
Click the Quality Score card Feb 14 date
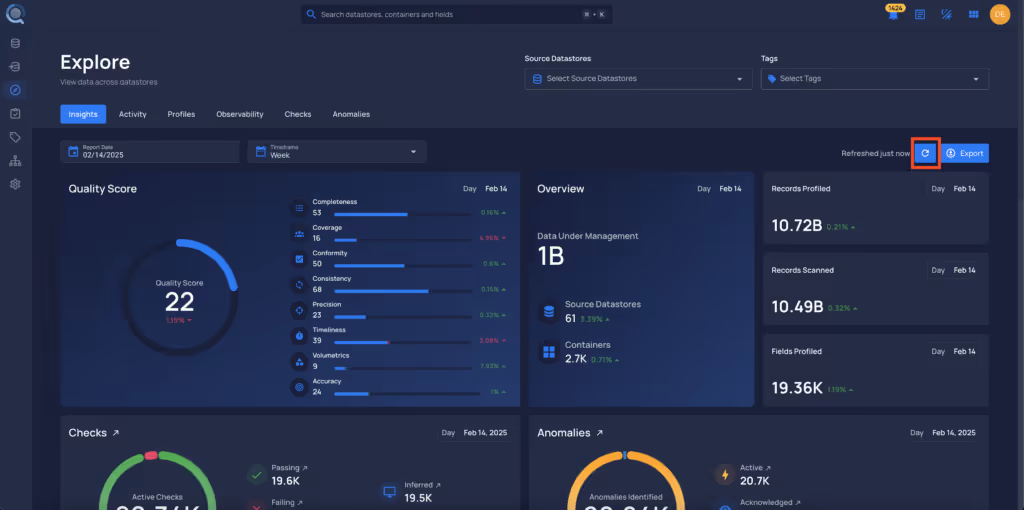496,189
